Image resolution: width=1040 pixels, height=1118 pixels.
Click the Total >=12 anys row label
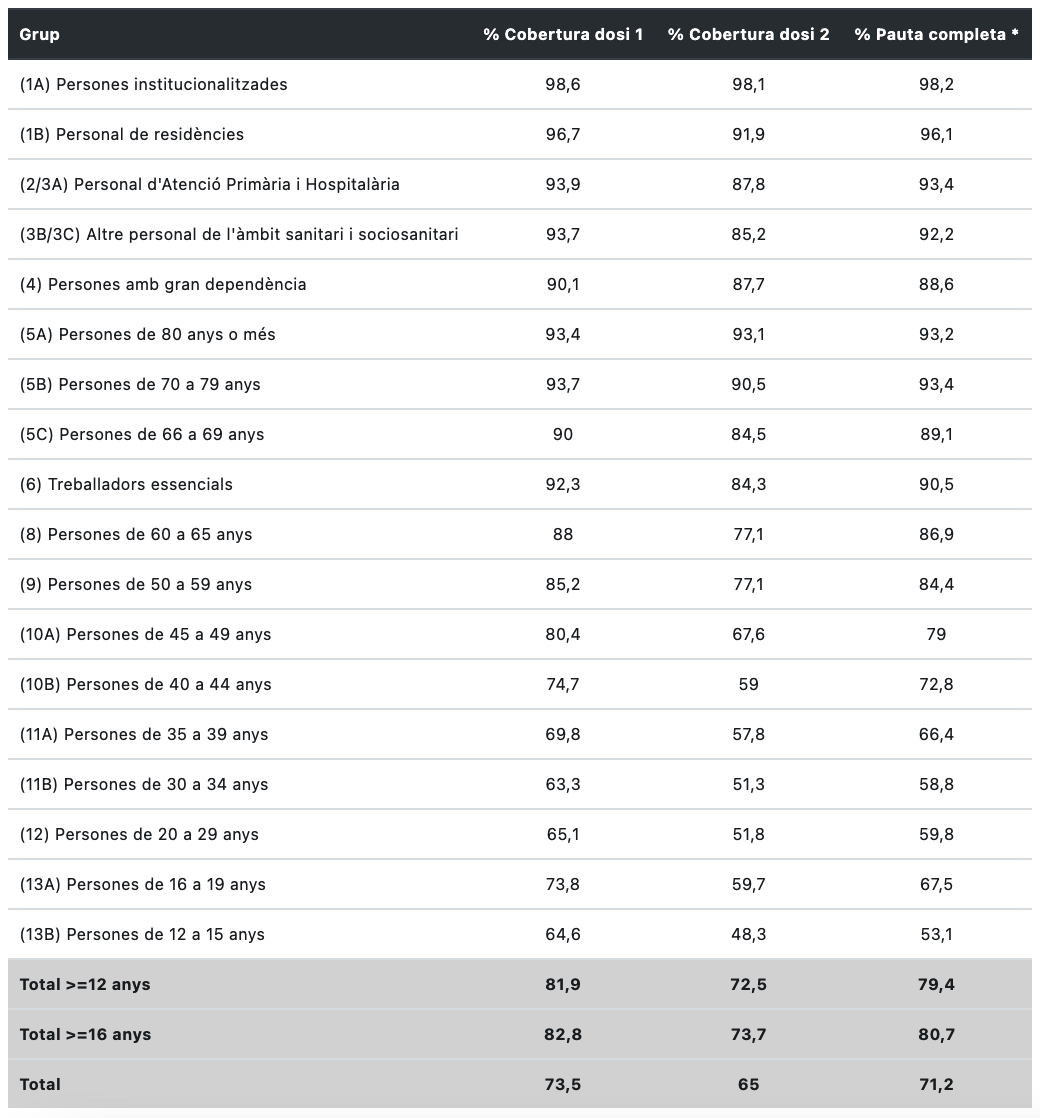point(85,985)
